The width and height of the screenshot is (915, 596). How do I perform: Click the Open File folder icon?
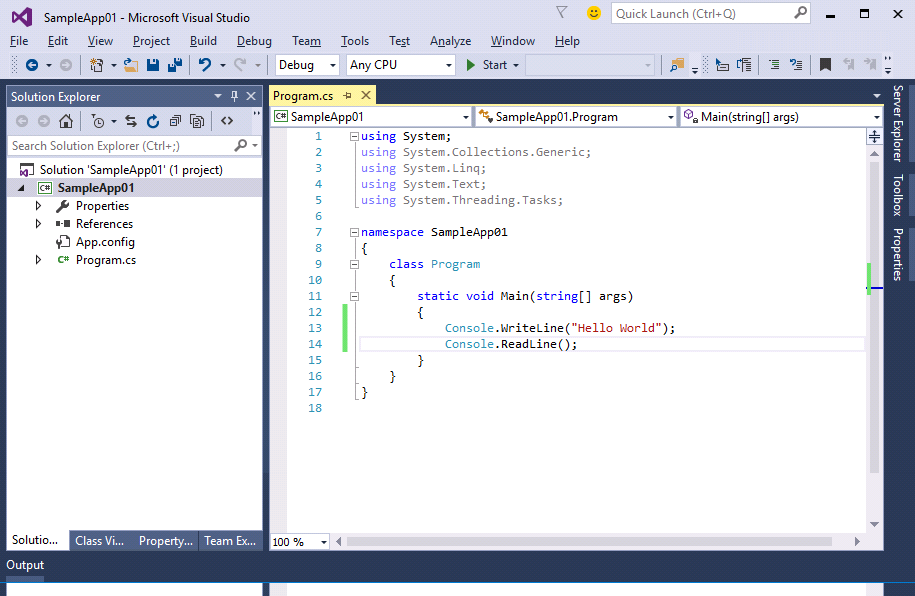(x=131, y=65)
